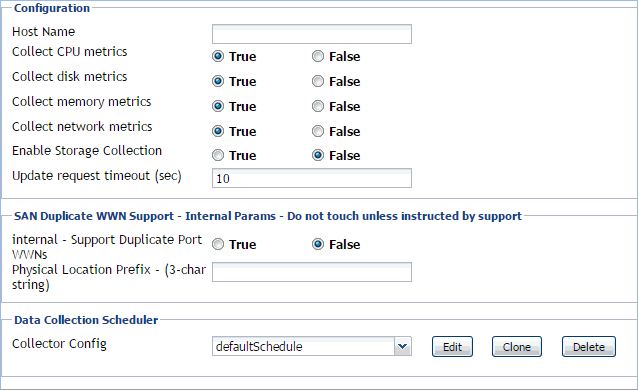
Task: Click the Physical Location Prefix input box
Action: click(x=312, y=272)
